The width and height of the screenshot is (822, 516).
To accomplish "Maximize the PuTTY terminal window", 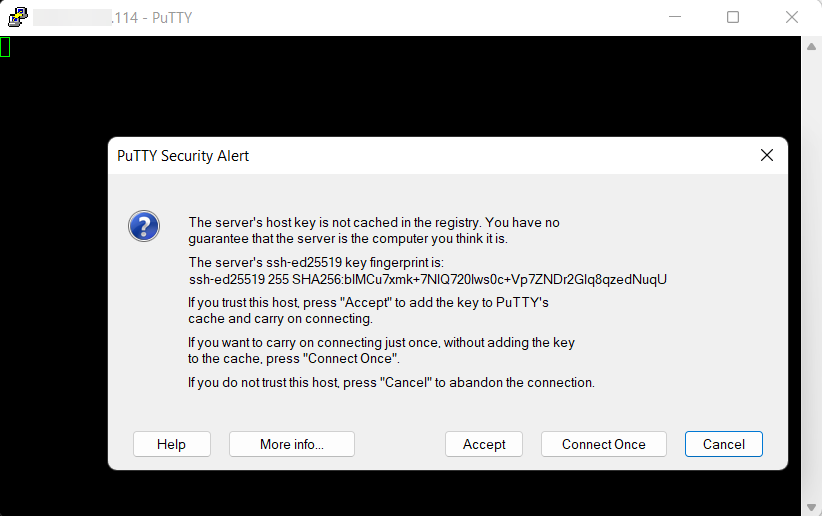I will (x=733, y=17).
